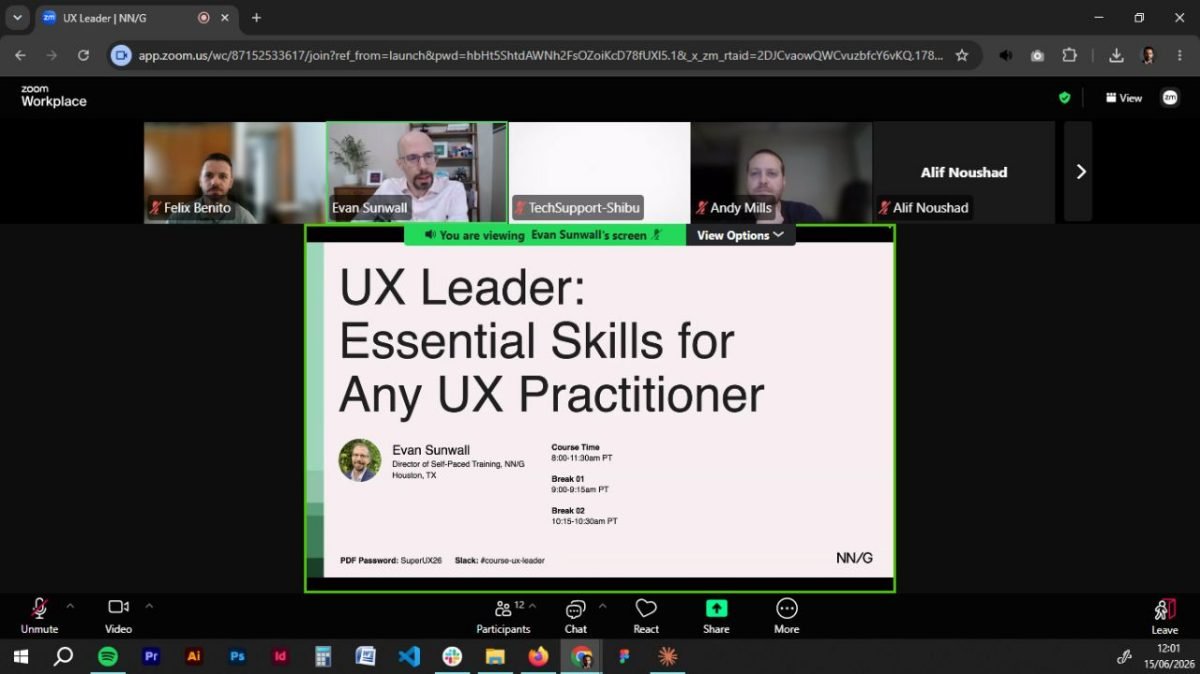
Task: Open a new browser tab
Action: (256, 18)
